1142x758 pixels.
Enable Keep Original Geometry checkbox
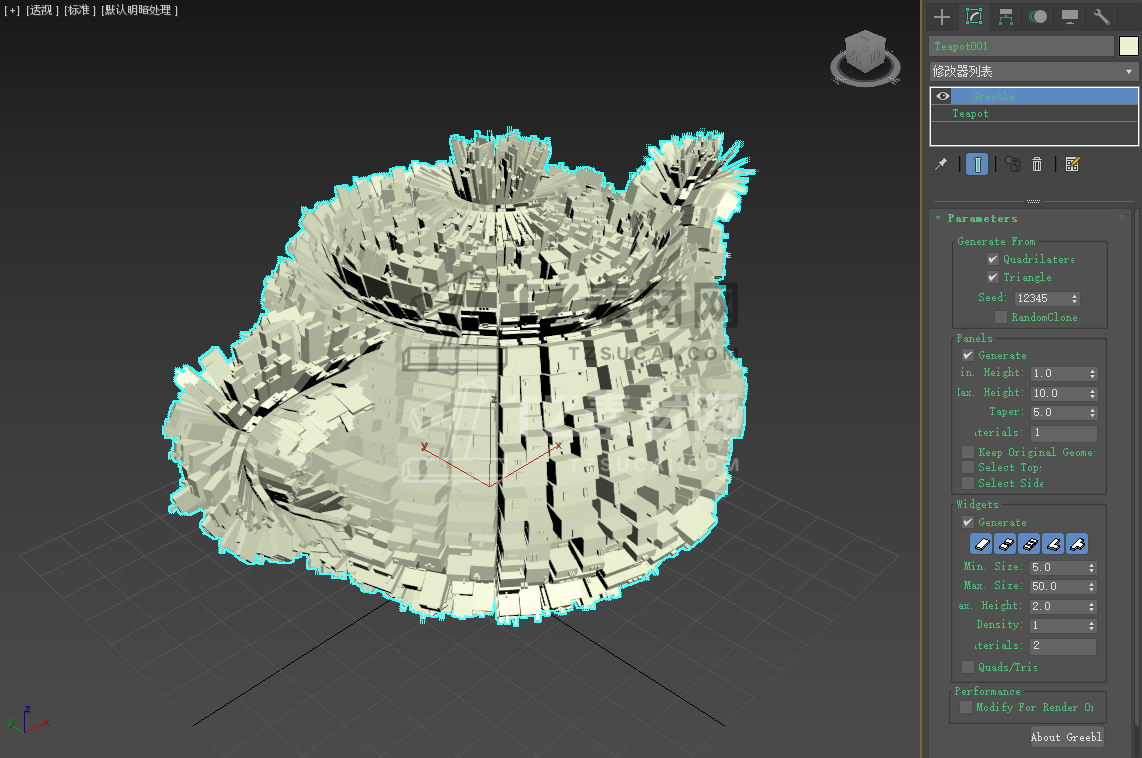[968, 452]
